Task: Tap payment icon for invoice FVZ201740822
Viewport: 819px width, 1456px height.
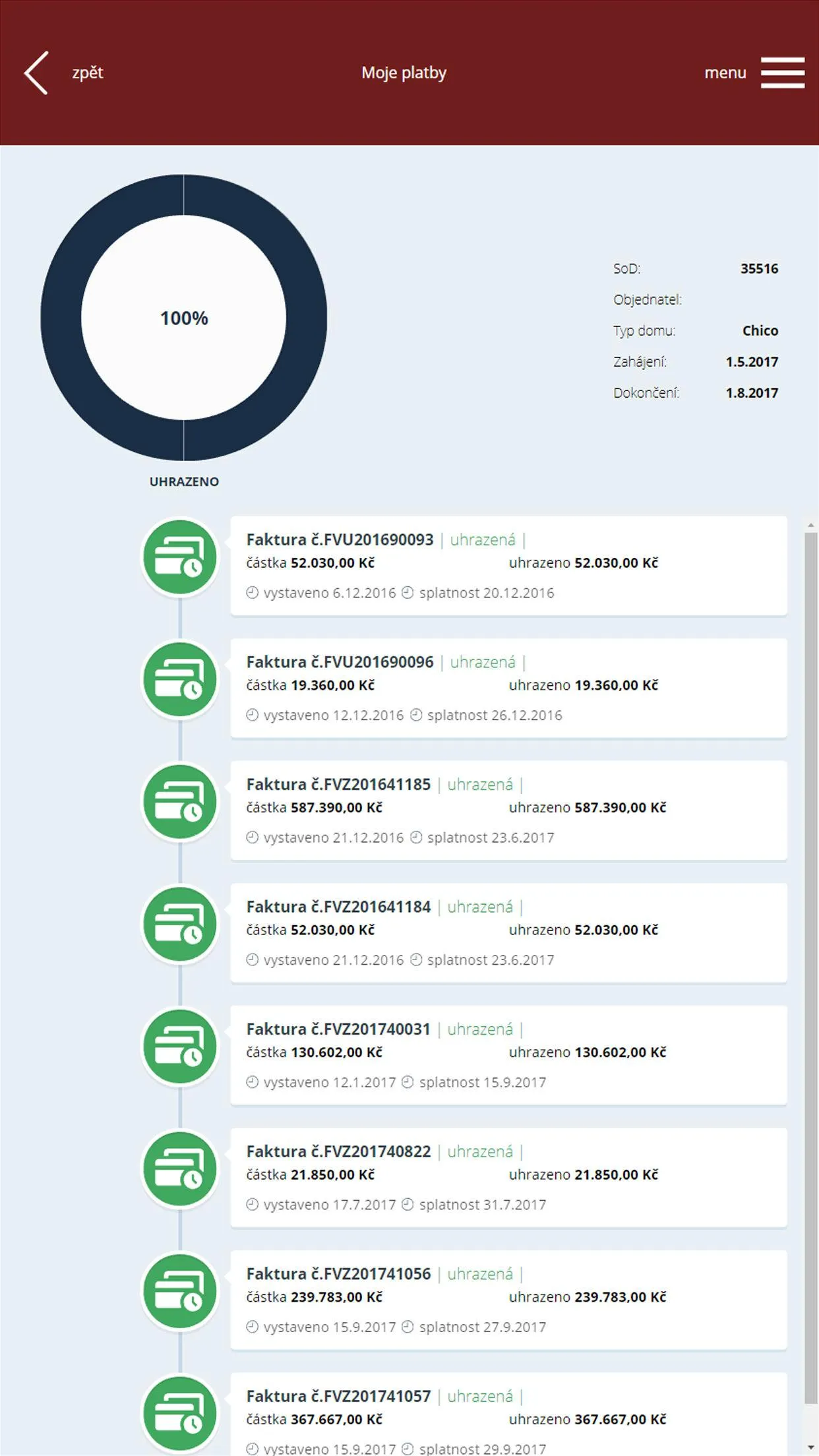Action: click(x=180, y=1169)
